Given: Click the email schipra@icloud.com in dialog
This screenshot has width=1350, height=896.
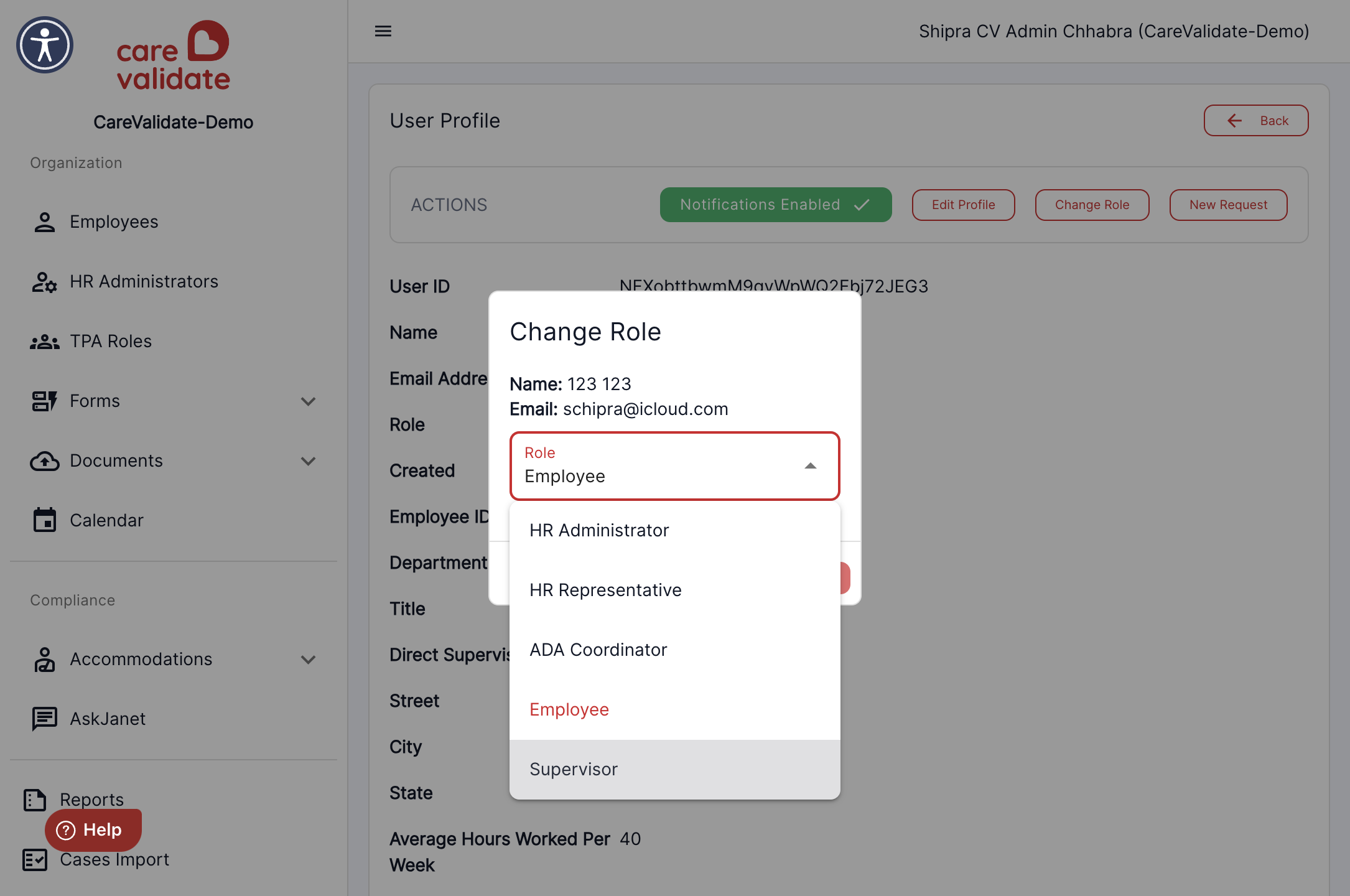Looking at the screenshot, I should [x=645, y=409].
